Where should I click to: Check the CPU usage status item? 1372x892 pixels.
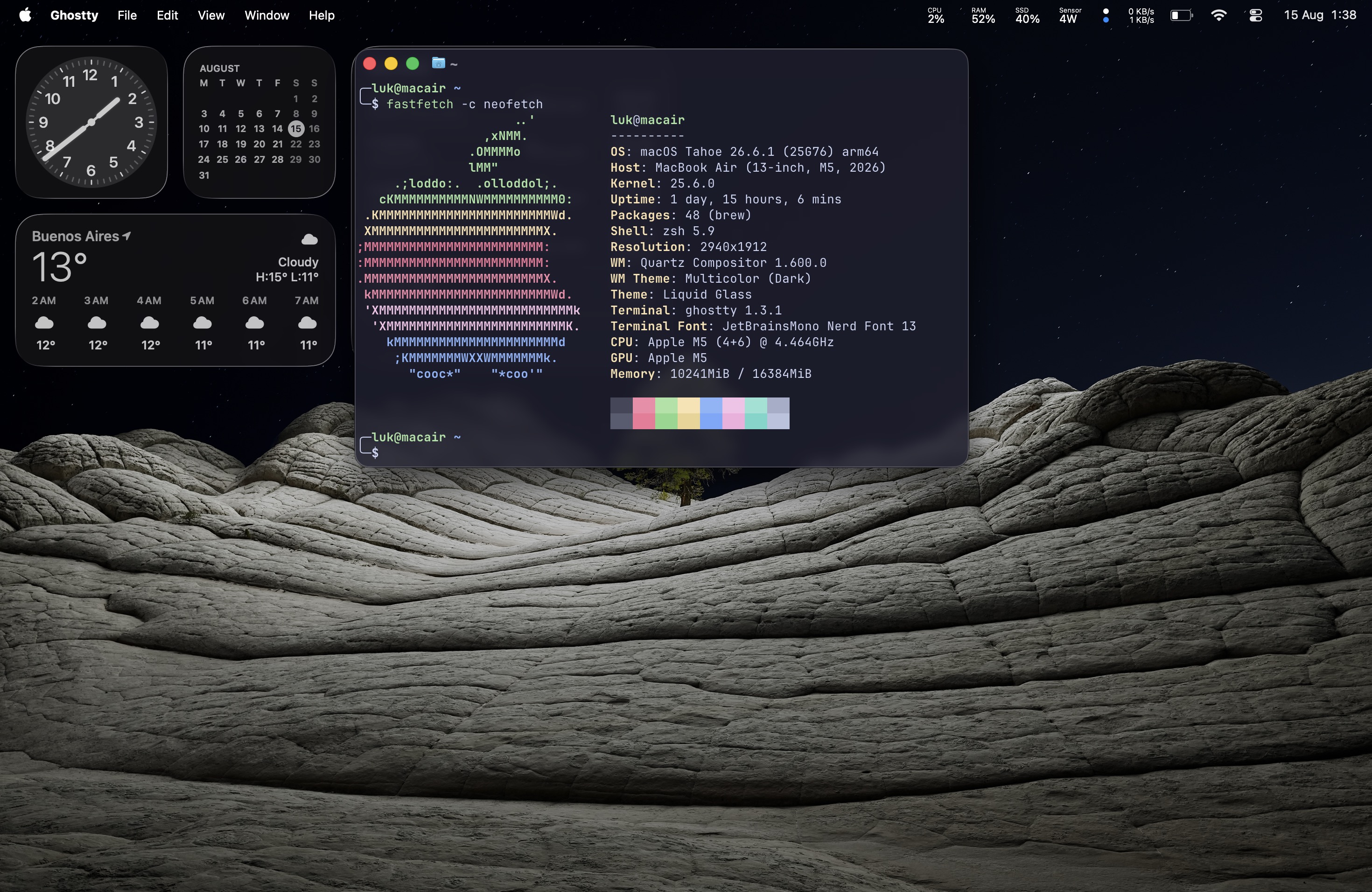pyautogui.click(x=936, y=15)
